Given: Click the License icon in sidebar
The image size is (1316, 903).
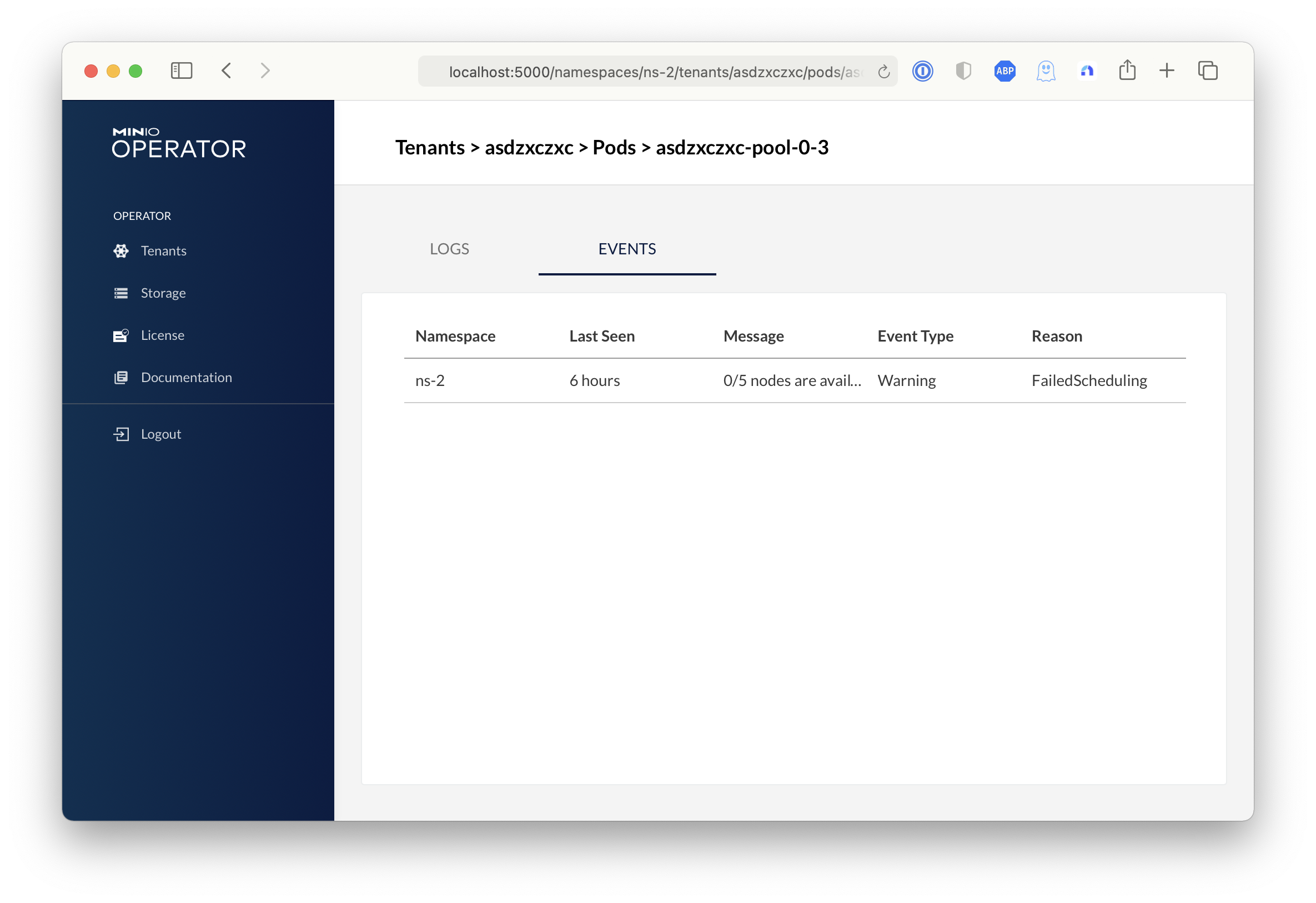Looking at the screenshot, I should [120, 335].
